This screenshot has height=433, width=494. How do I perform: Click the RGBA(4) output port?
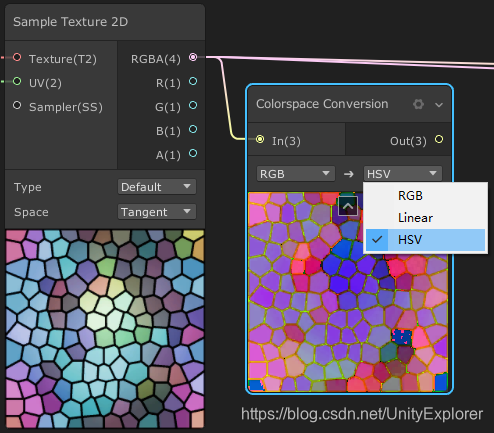(193, 57)
